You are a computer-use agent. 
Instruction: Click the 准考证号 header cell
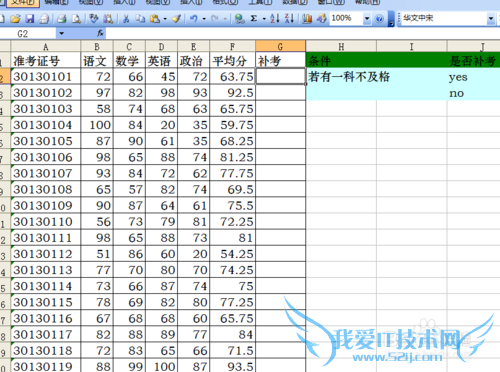46,60
